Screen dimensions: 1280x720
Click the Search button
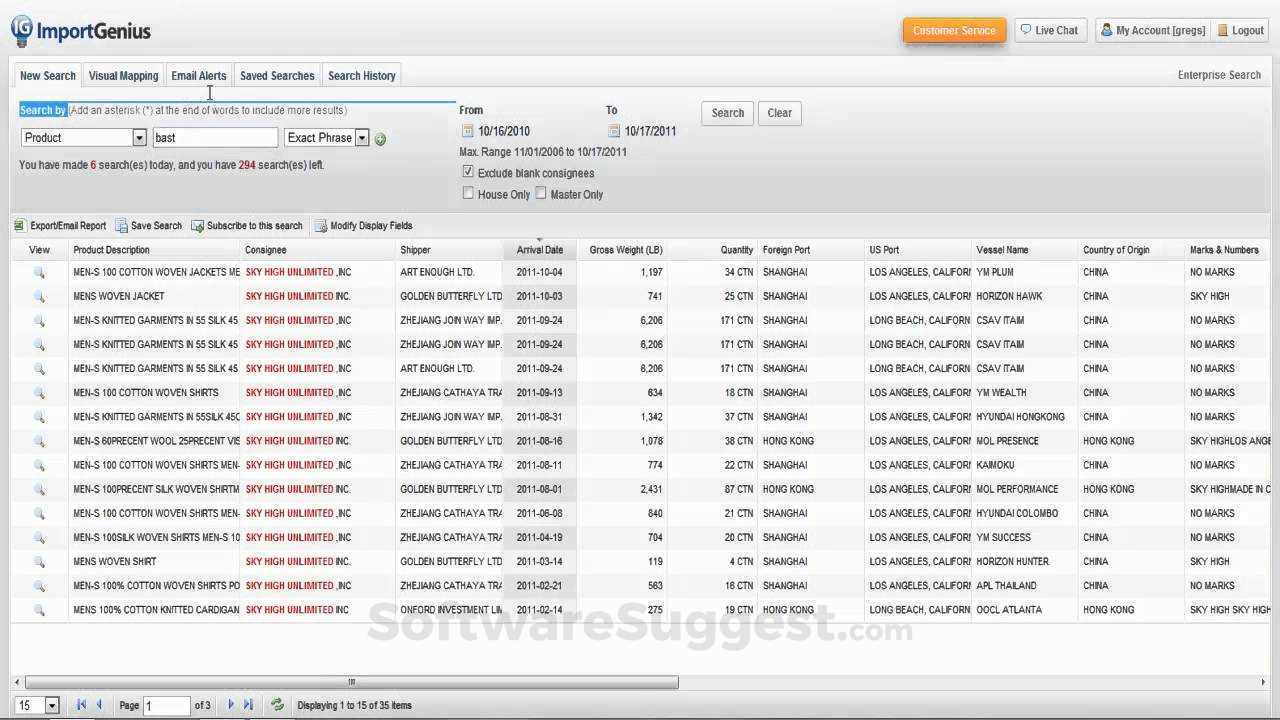tap(727, 112)
